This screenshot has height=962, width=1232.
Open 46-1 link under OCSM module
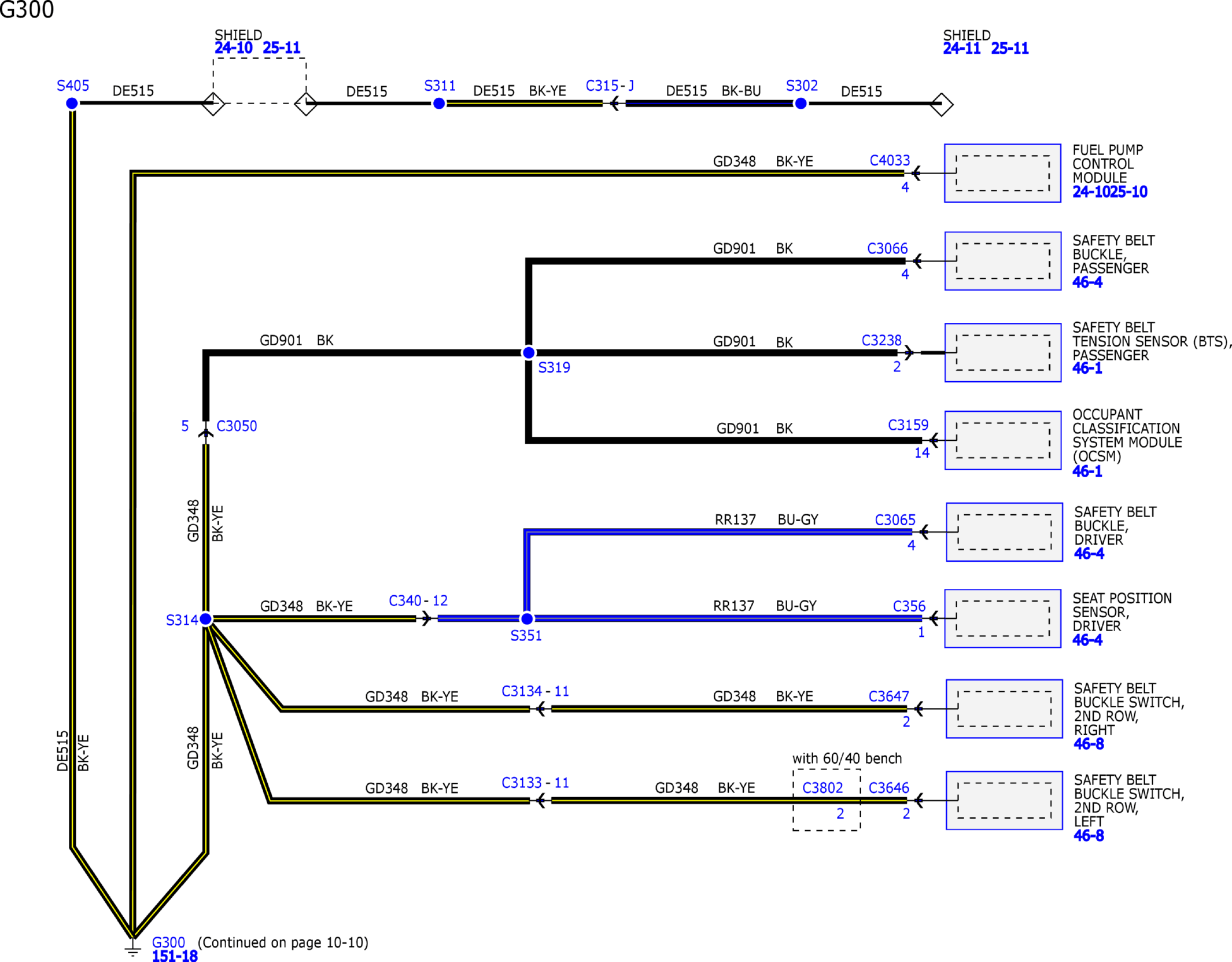[1087, 471]
